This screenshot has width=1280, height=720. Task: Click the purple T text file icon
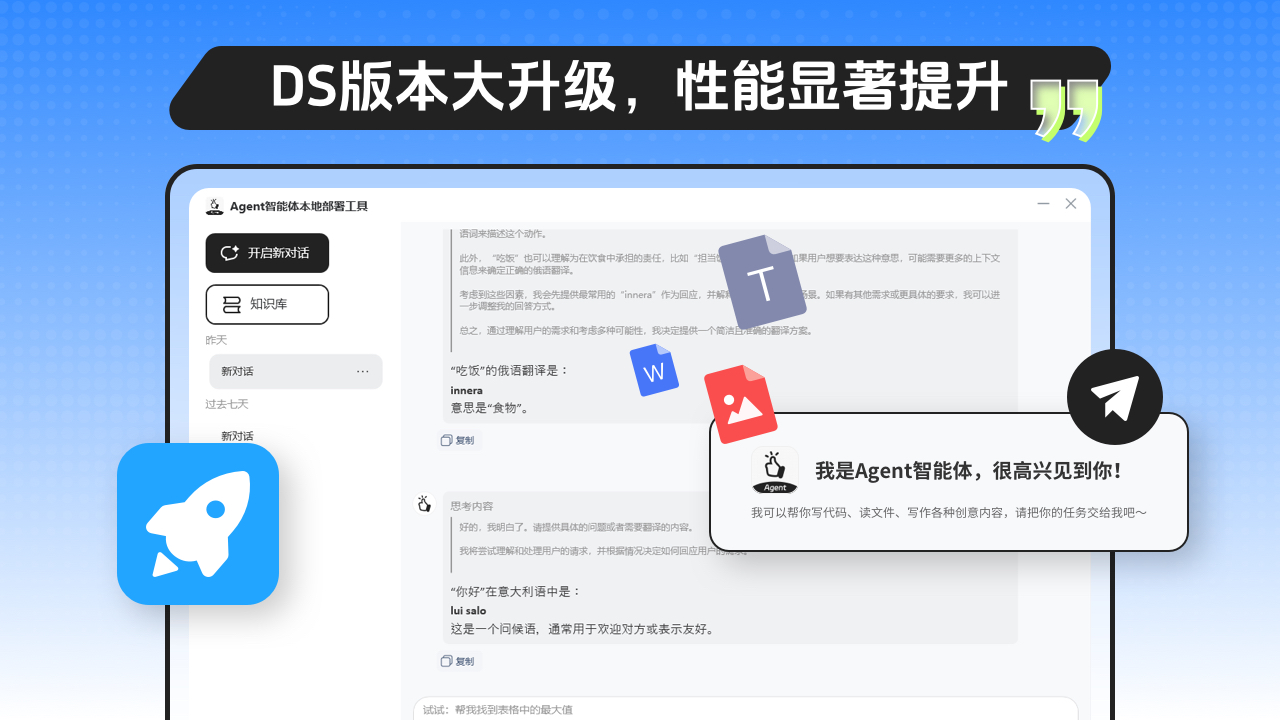point(764,281)
